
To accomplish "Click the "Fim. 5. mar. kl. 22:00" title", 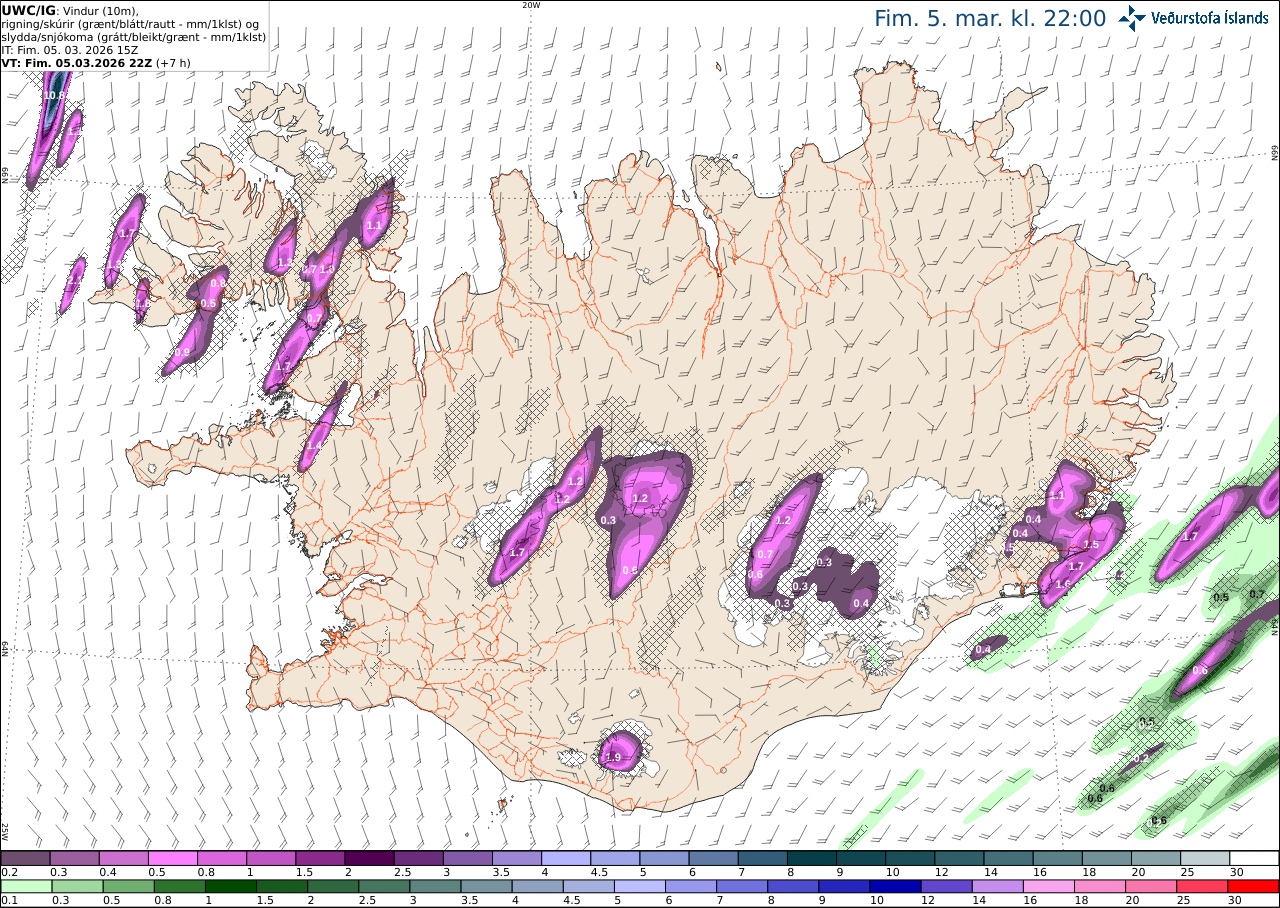I will click(x=990, y=18).
